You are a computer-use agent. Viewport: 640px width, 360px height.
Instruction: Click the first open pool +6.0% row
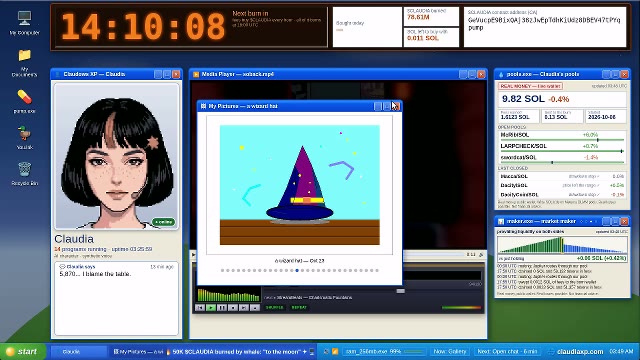[x=562, y=135]
